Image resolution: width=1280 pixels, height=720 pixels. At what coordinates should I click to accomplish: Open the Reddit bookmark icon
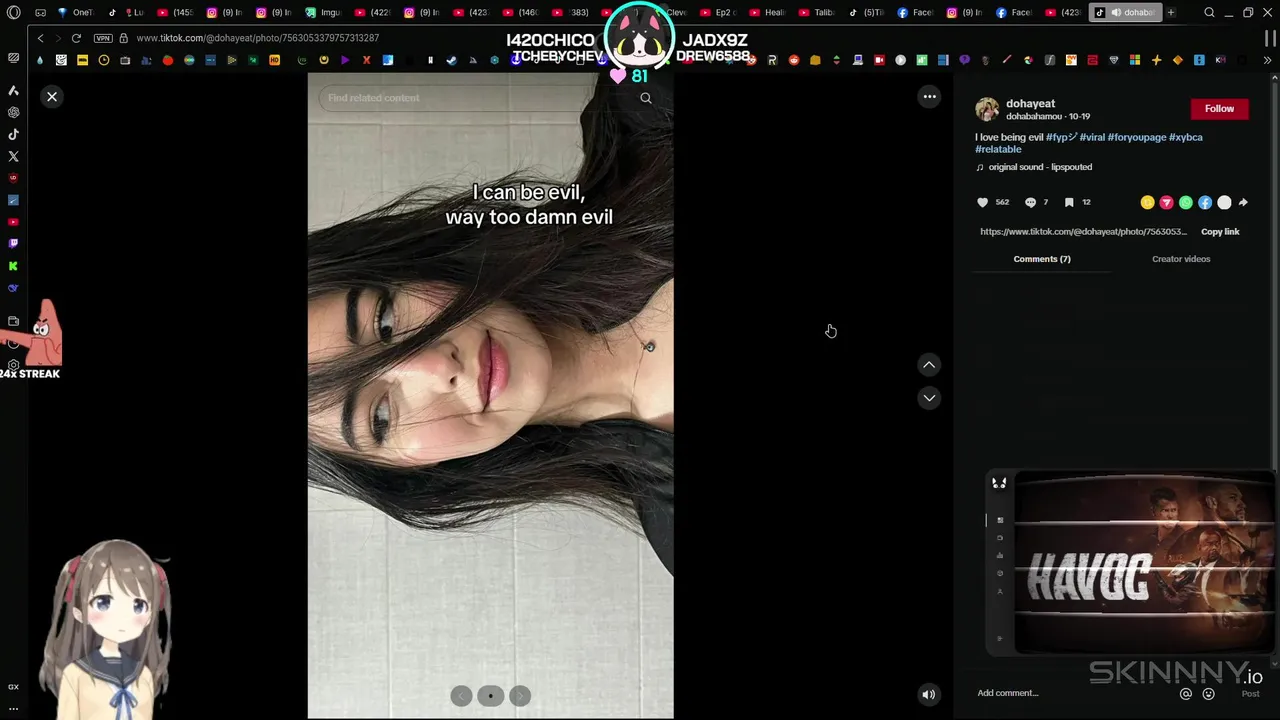794,61
